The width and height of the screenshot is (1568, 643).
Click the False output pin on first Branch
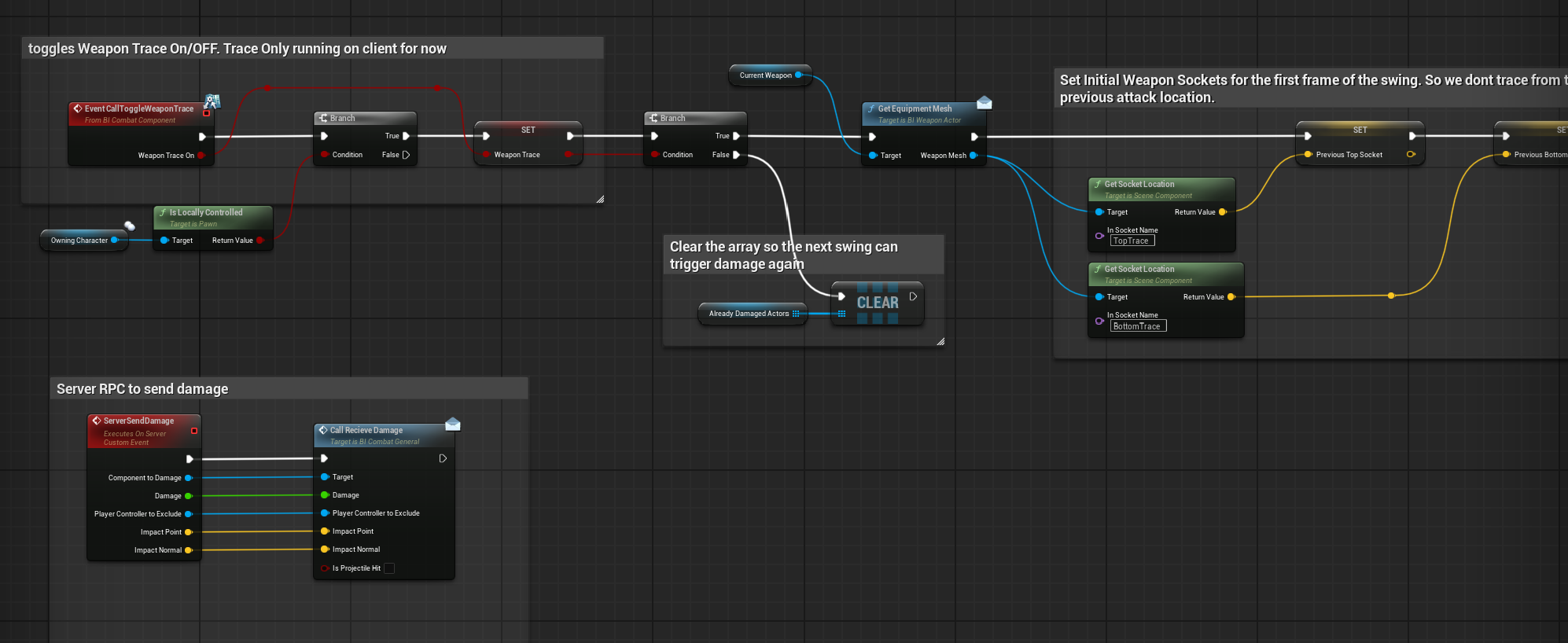[407, 155]
